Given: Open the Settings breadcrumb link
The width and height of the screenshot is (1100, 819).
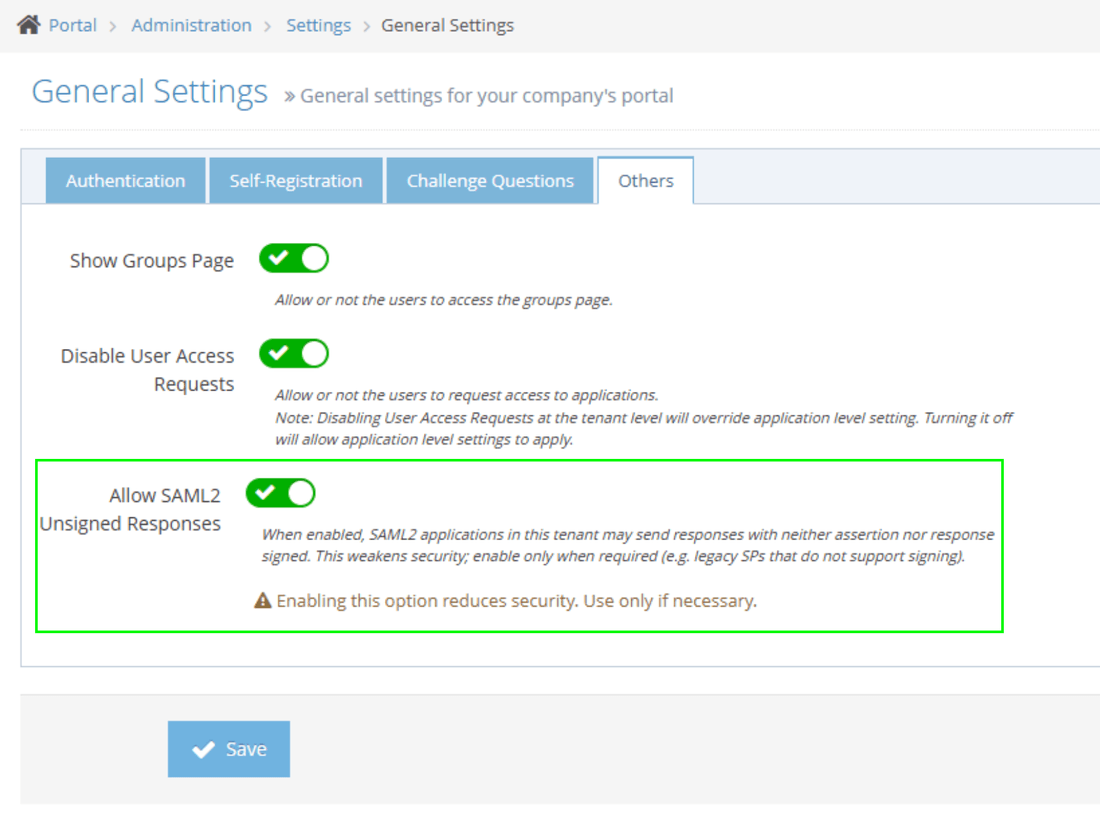Looking at the screenshot, I should [x=318, y=25].
